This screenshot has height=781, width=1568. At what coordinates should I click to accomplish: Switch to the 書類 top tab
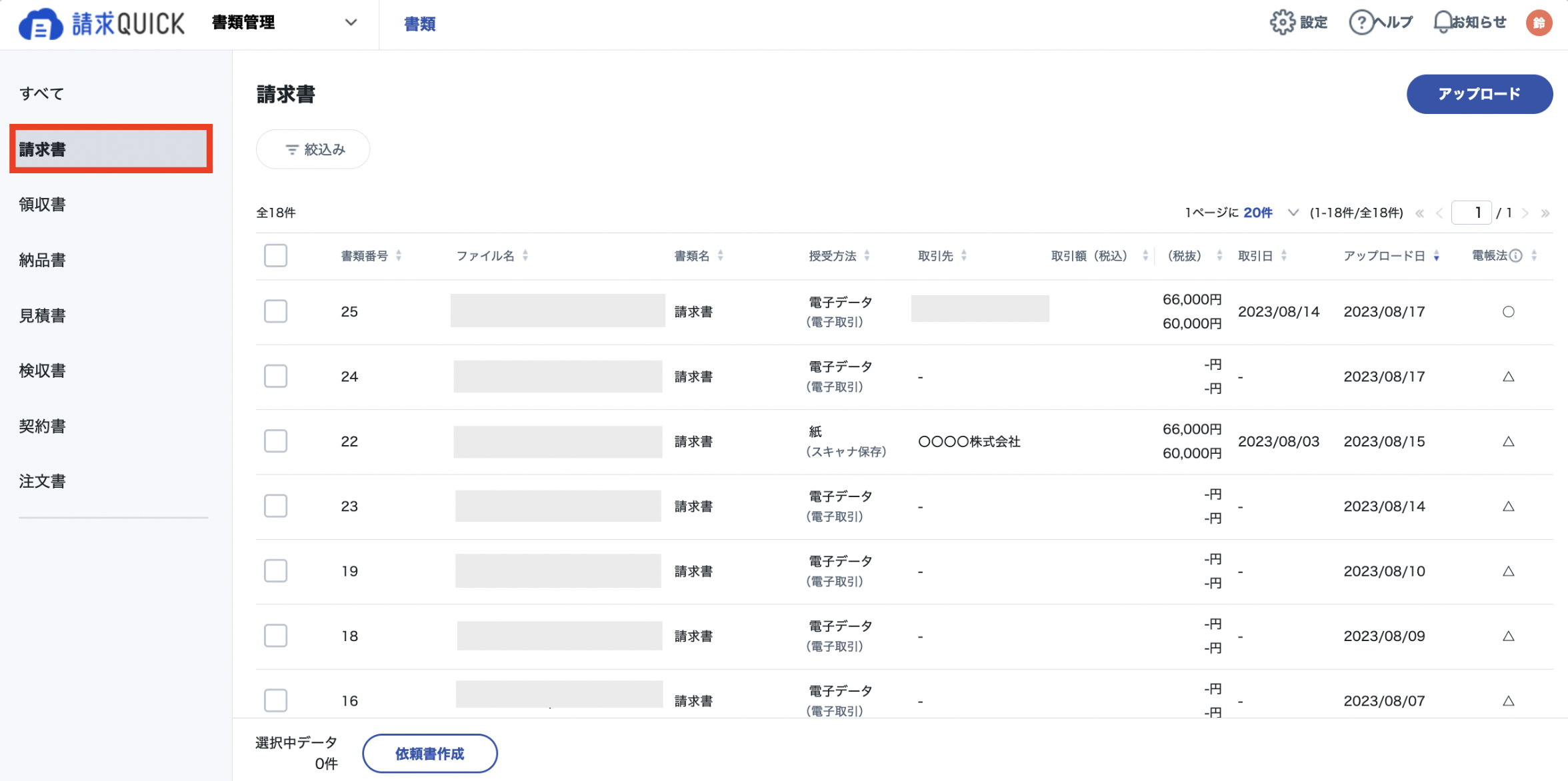[x=420, y=24]
